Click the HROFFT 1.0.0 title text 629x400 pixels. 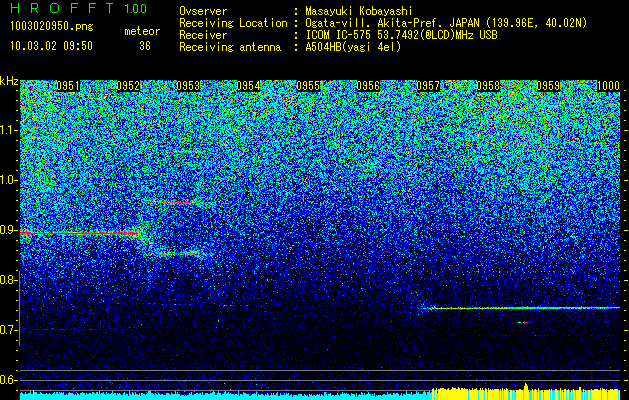click(78, 8)
